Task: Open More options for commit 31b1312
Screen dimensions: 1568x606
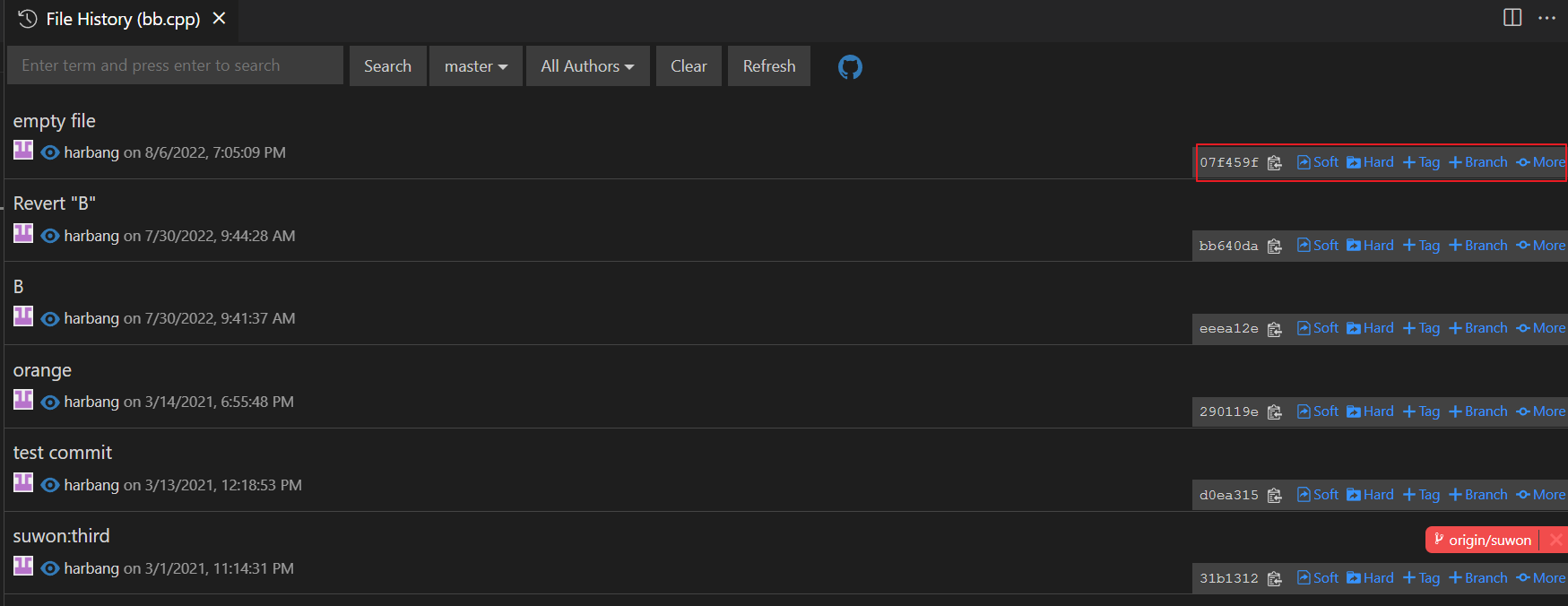Action: [x=1541, y=578]
